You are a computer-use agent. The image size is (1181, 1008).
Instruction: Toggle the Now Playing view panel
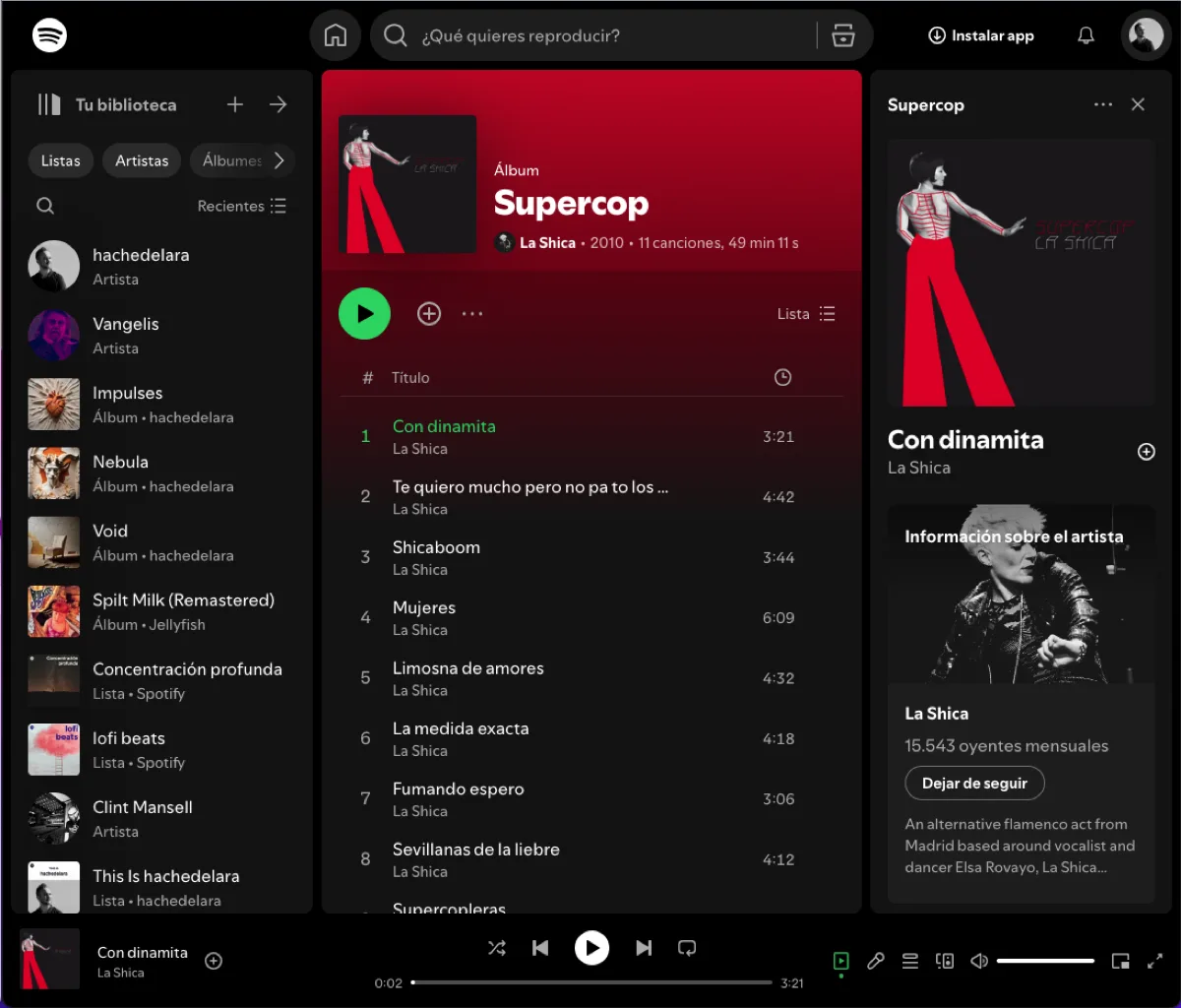point(840,961)
